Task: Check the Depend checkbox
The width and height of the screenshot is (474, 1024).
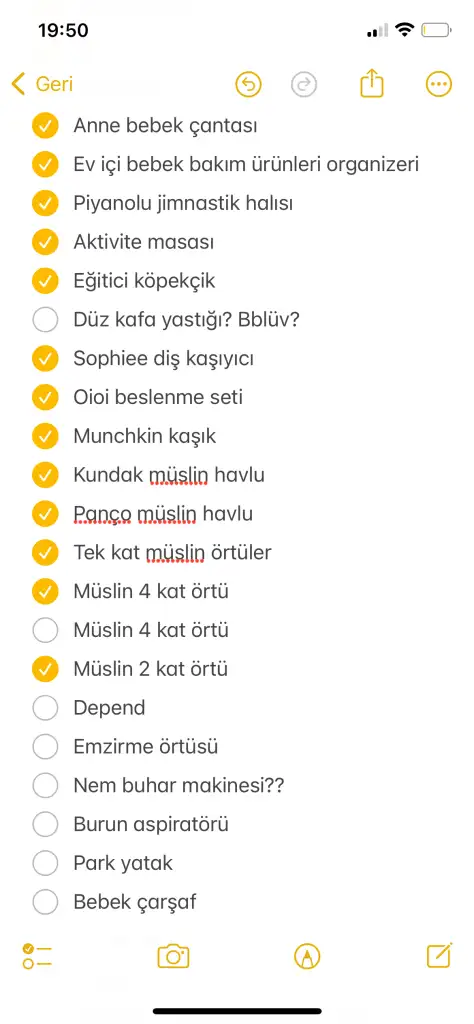Action: point(45,708)
